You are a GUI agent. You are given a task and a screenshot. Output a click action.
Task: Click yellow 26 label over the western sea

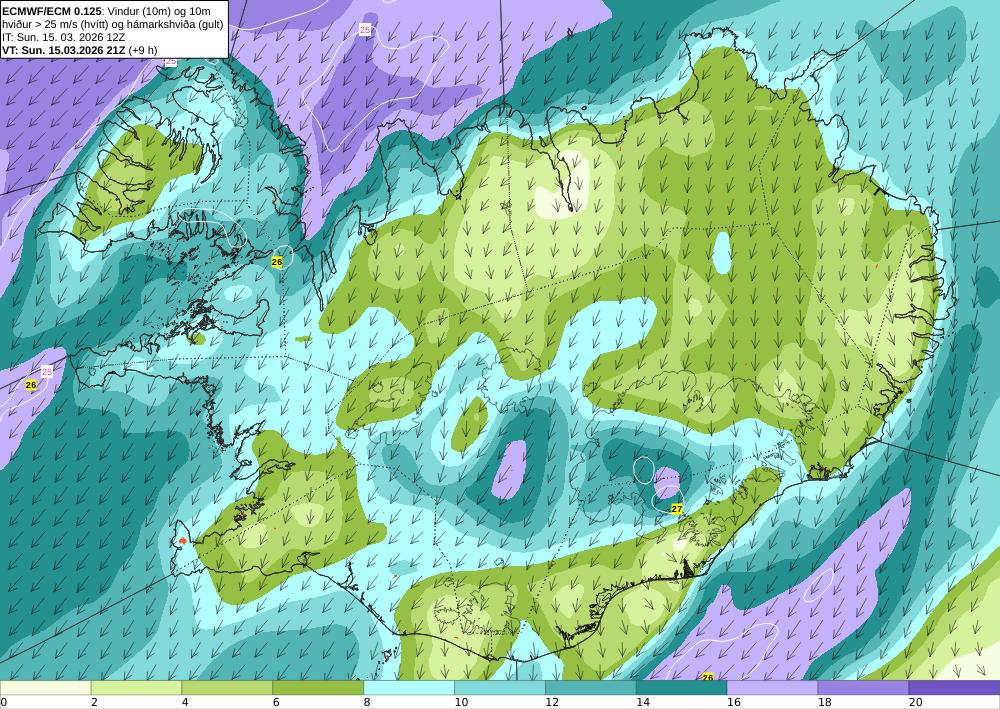(x=31, y=385)
